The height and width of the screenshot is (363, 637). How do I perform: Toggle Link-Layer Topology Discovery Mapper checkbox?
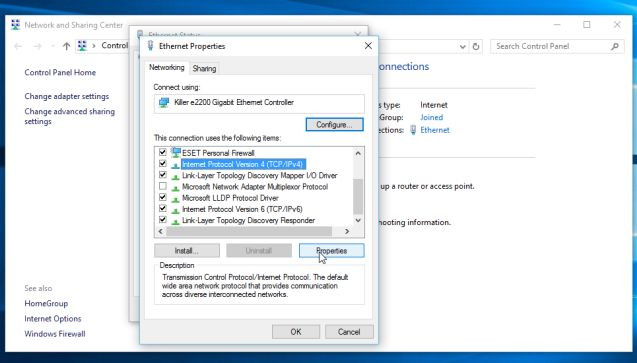(163, 175)
